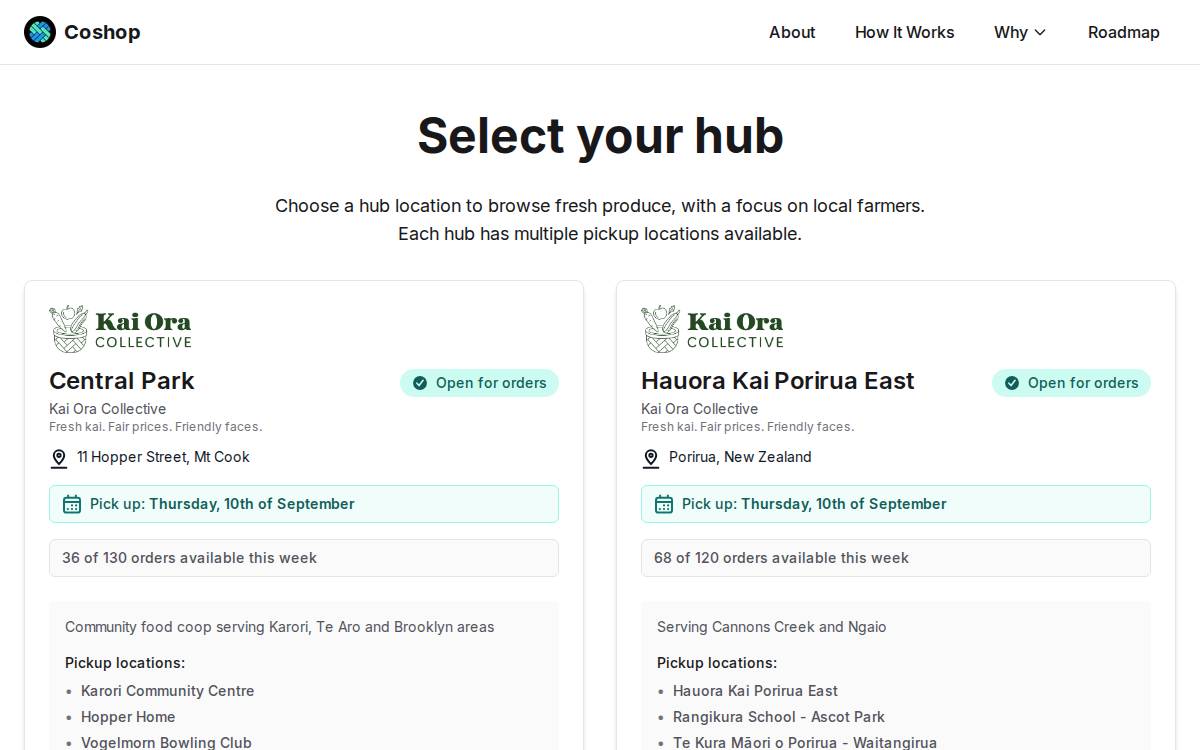Viewport: 1200px width, 750px height.
Task: Click 'Karori Community Centre' pickup location
Action: click(167, 691)
